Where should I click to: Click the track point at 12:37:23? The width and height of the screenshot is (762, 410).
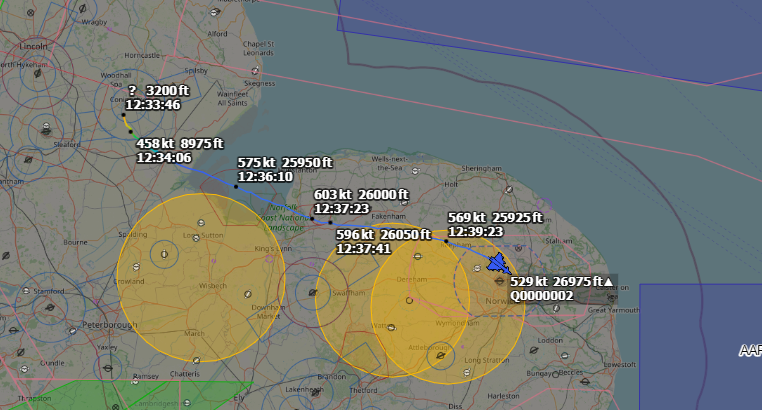(x=312, y=218)
